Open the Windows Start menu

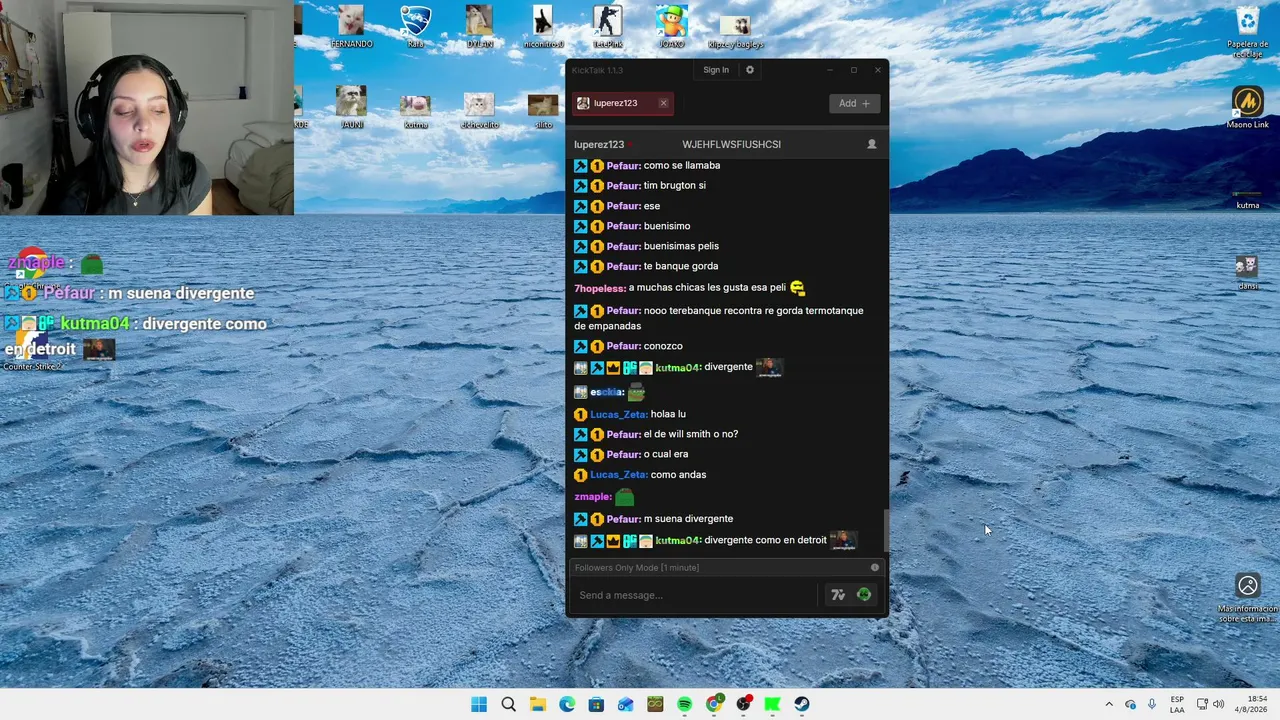tap(479, 704)
